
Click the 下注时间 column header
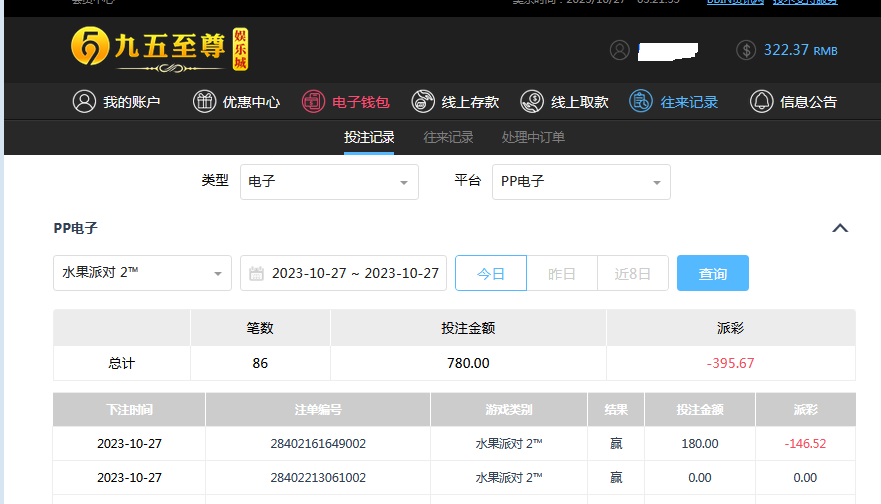tap(129, 410)
